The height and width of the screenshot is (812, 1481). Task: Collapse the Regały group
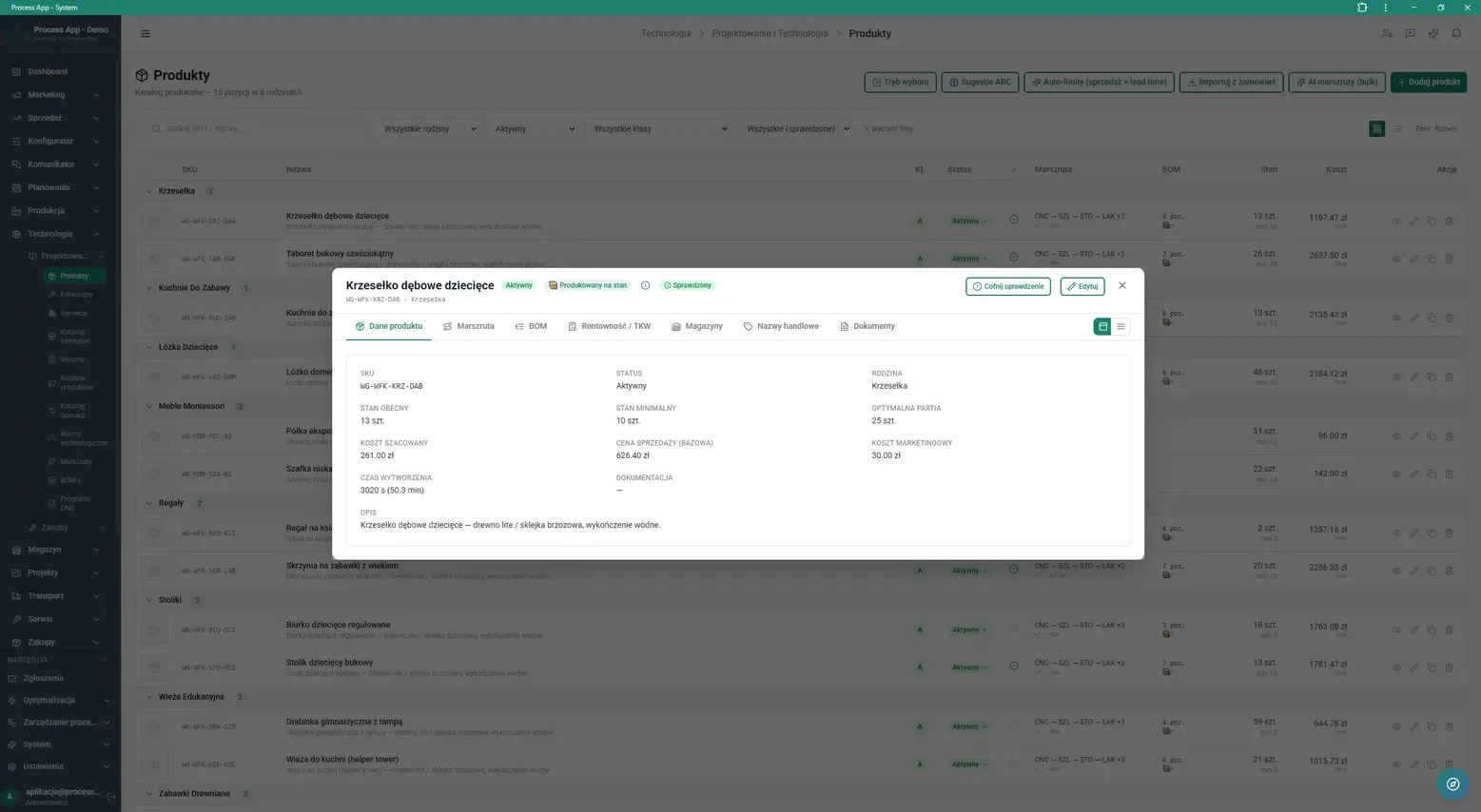(149, 503)
